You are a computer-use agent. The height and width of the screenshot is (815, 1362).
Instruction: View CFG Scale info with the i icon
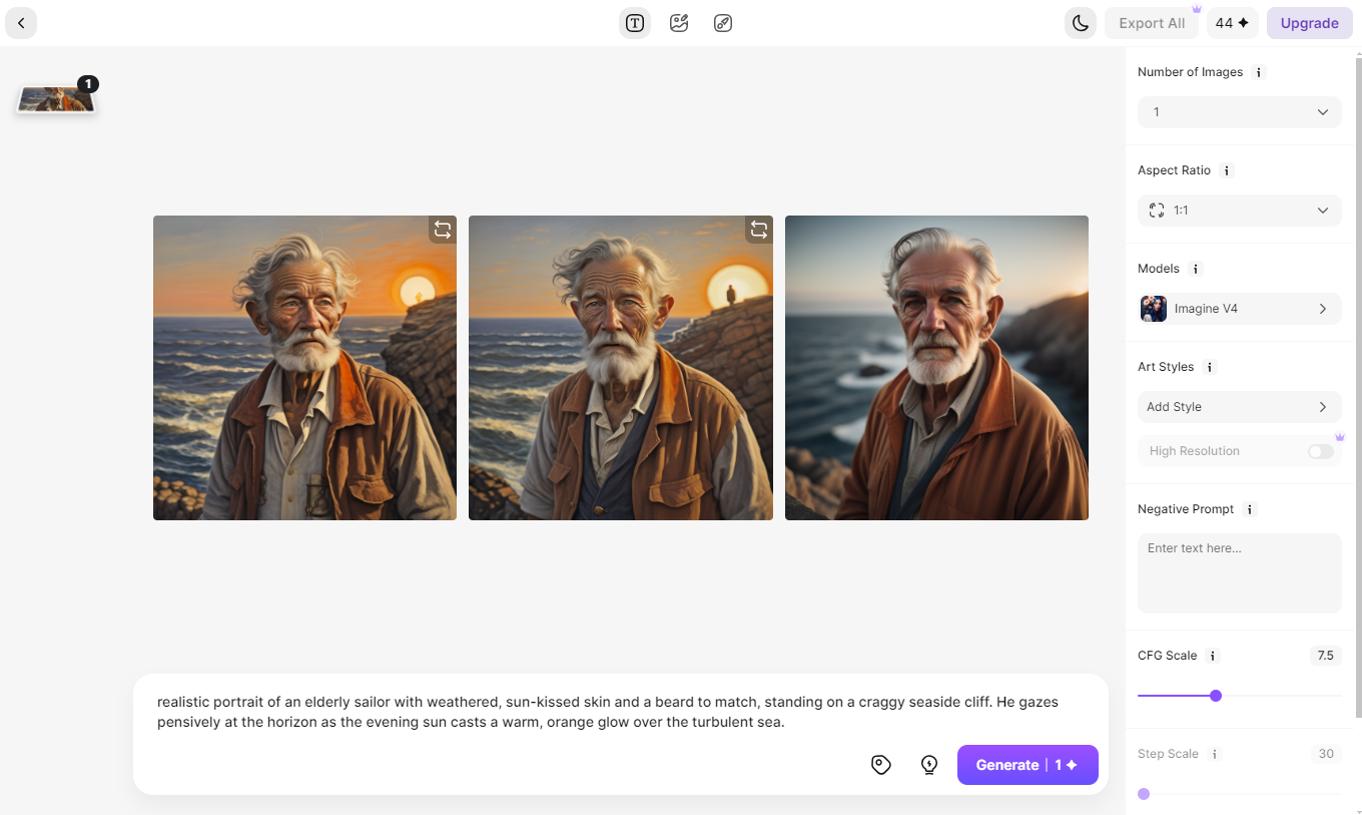(x=1212, y=655)
